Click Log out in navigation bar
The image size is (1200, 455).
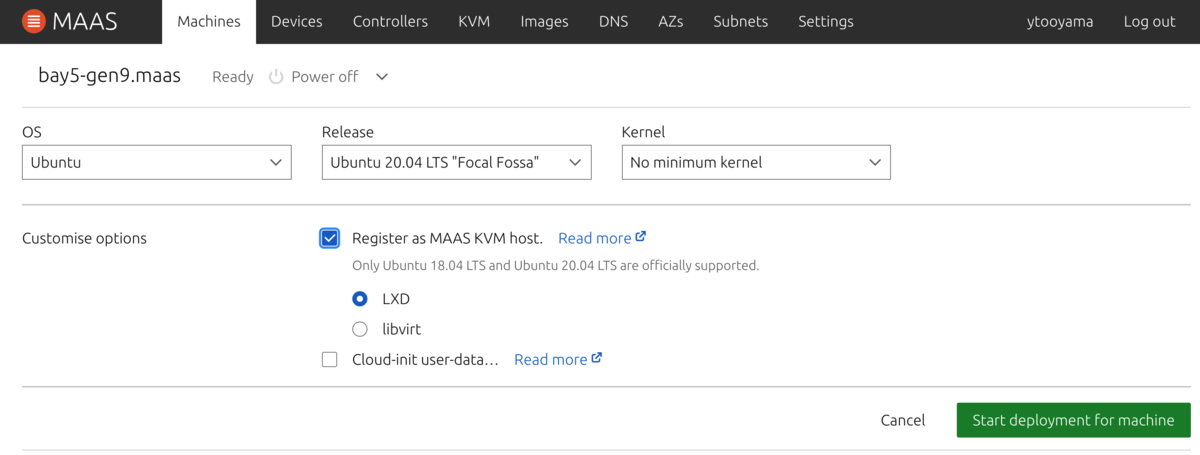point(1149,21)
